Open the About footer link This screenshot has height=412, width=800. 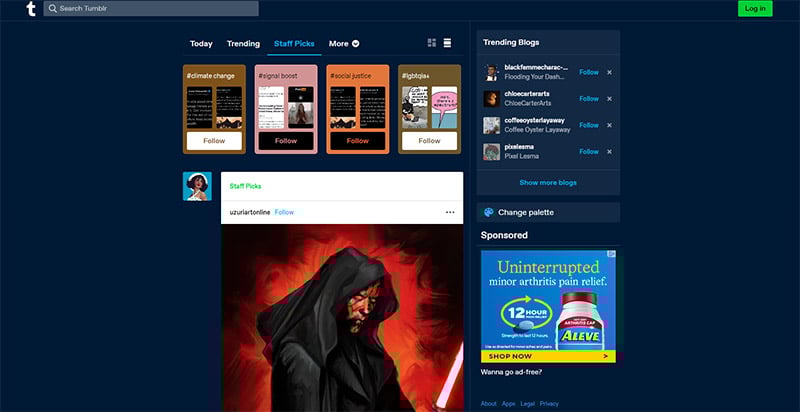pyautogui.click(x=488, y=404)
